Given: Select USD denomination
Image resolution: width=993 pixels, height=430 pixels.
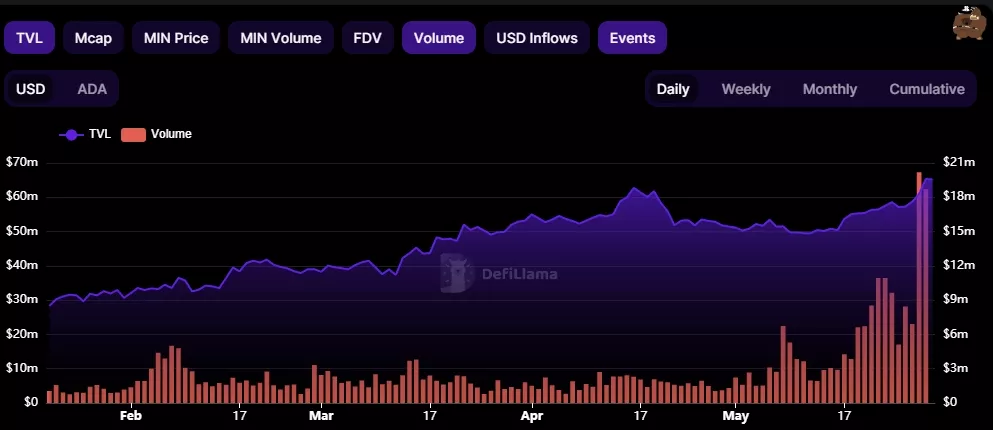Looking at the screenshot, I should [31, 89].
